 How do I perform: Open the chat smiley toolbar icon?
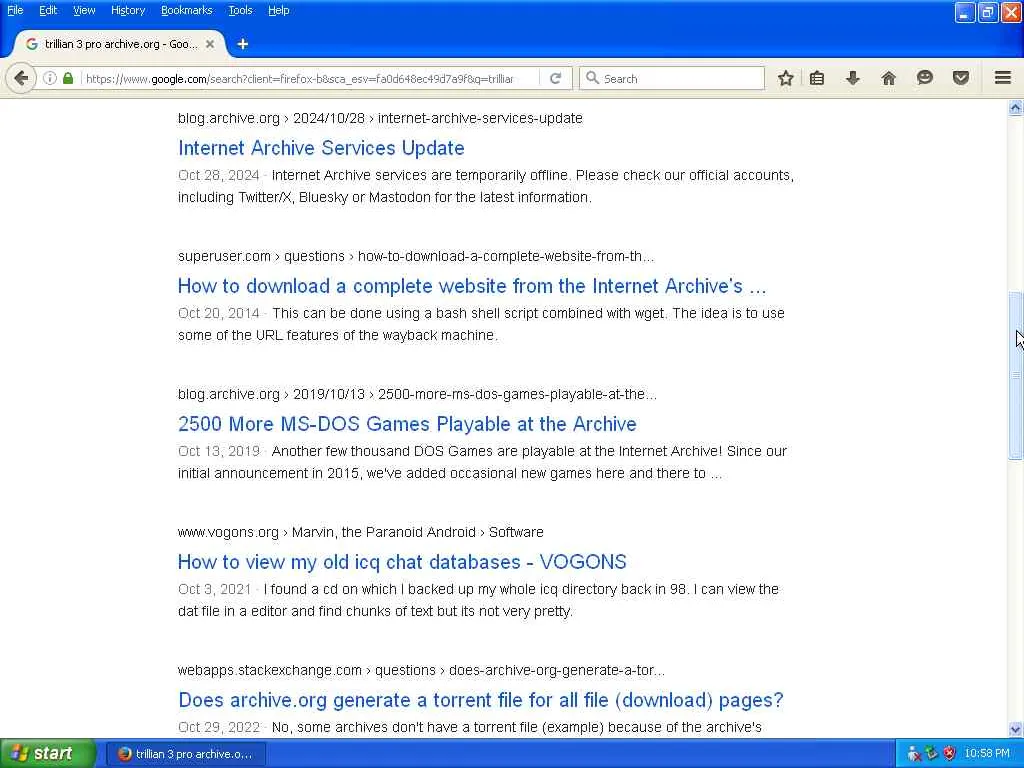coord(925,78)
